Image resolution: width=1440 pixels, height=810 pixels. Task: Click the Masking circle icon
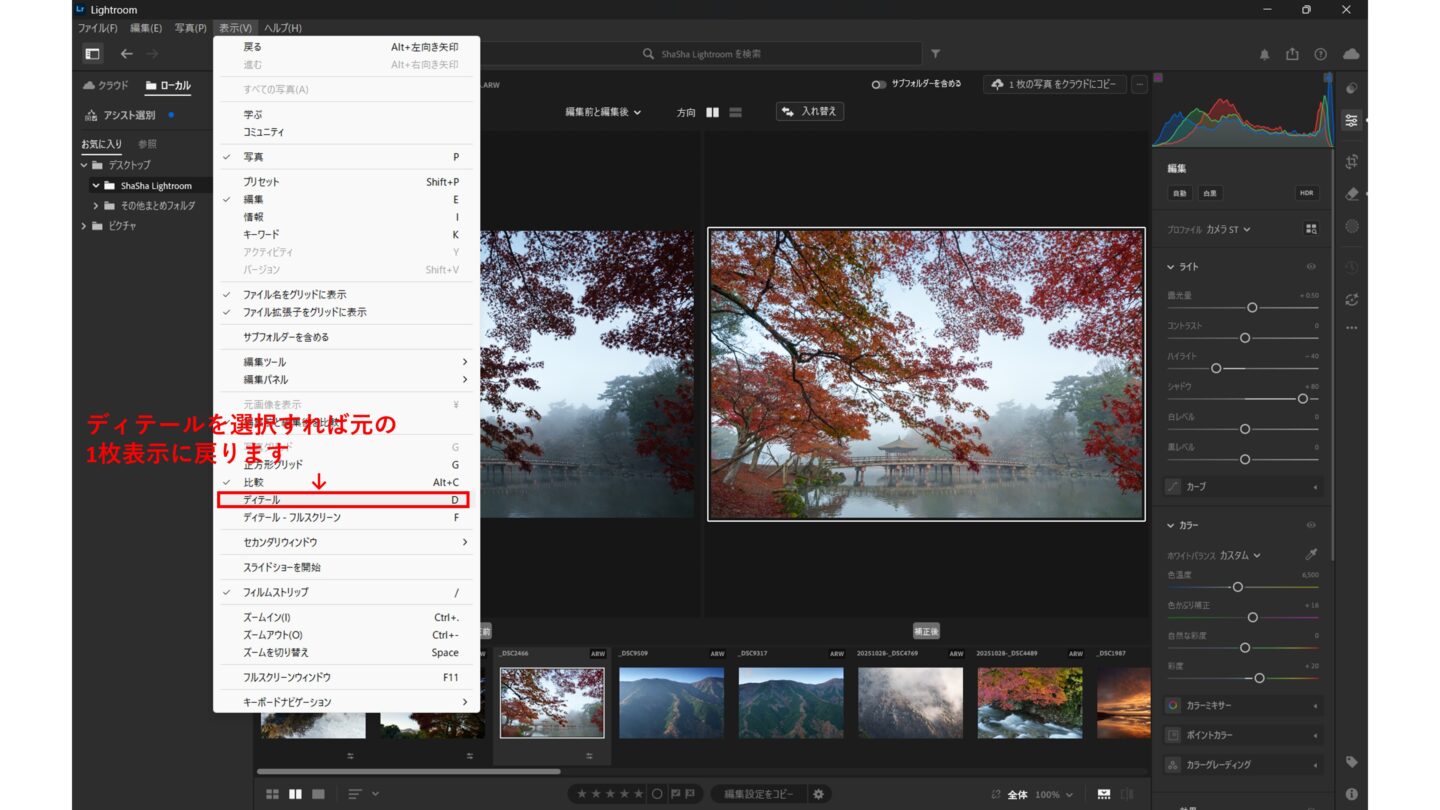click(x=1351, y=226)
